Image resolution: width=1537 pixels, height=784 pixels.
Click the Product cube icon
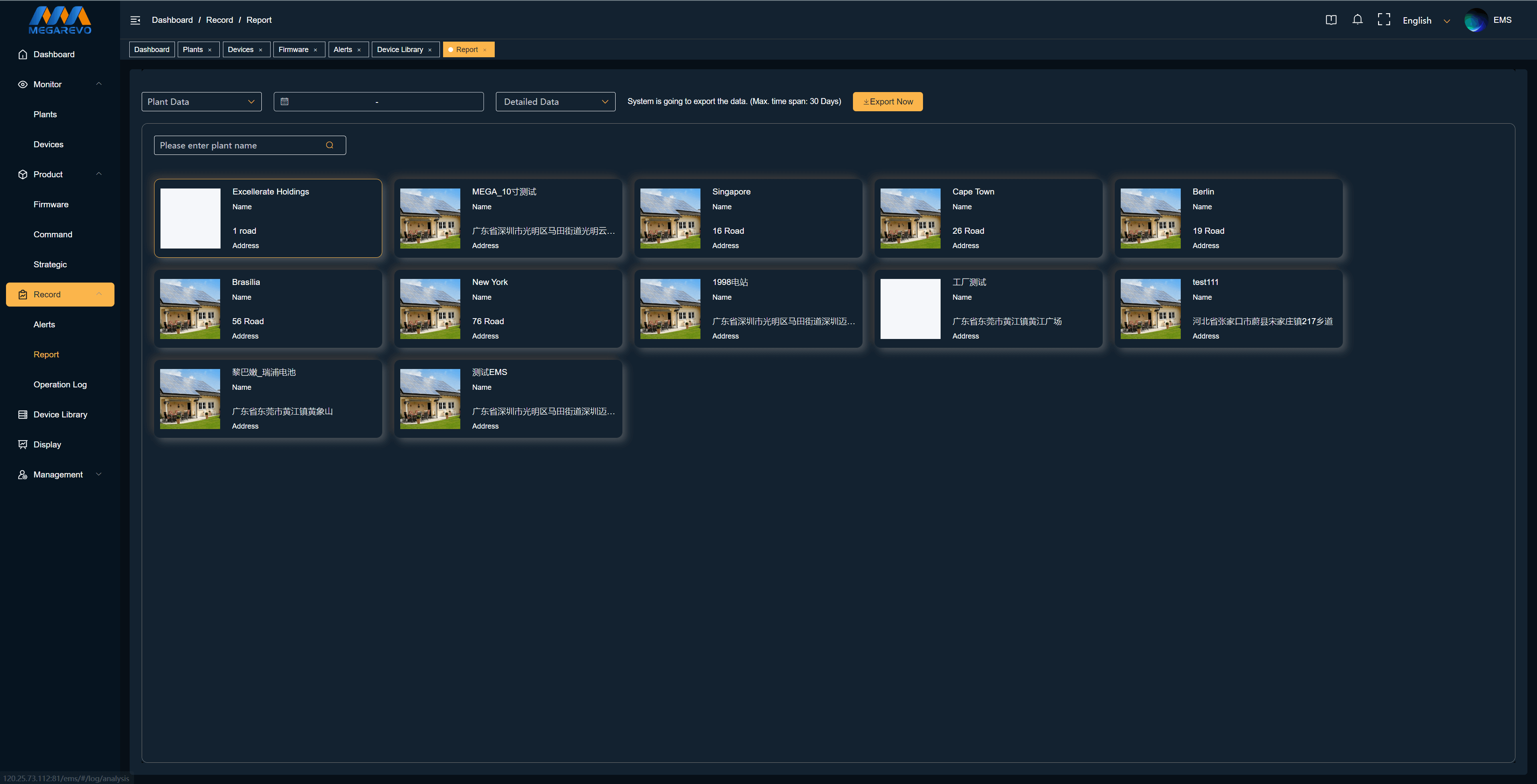pyautogui.click(x=23, y=174)
